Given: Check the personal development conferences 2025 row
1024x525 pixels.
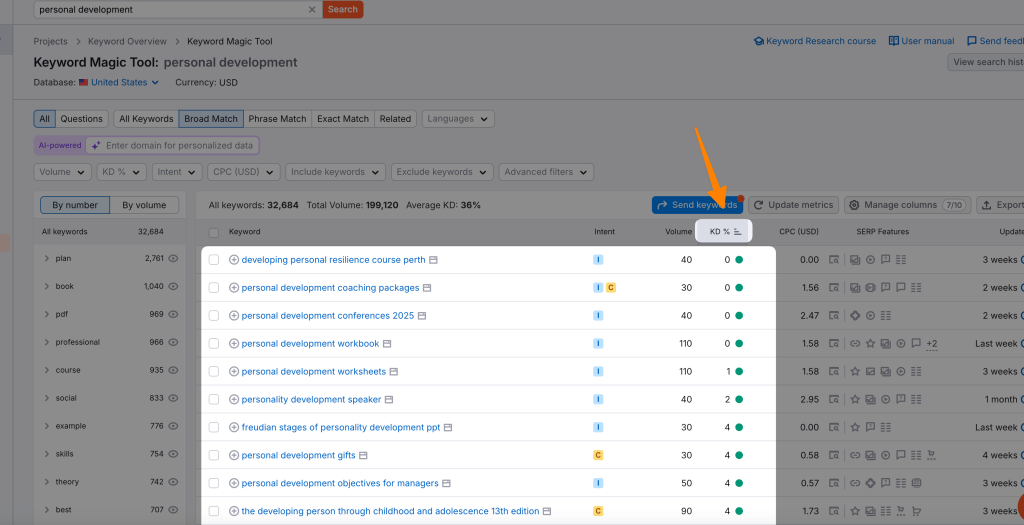Looking at the screenshot, I should [x=214, y=315].
